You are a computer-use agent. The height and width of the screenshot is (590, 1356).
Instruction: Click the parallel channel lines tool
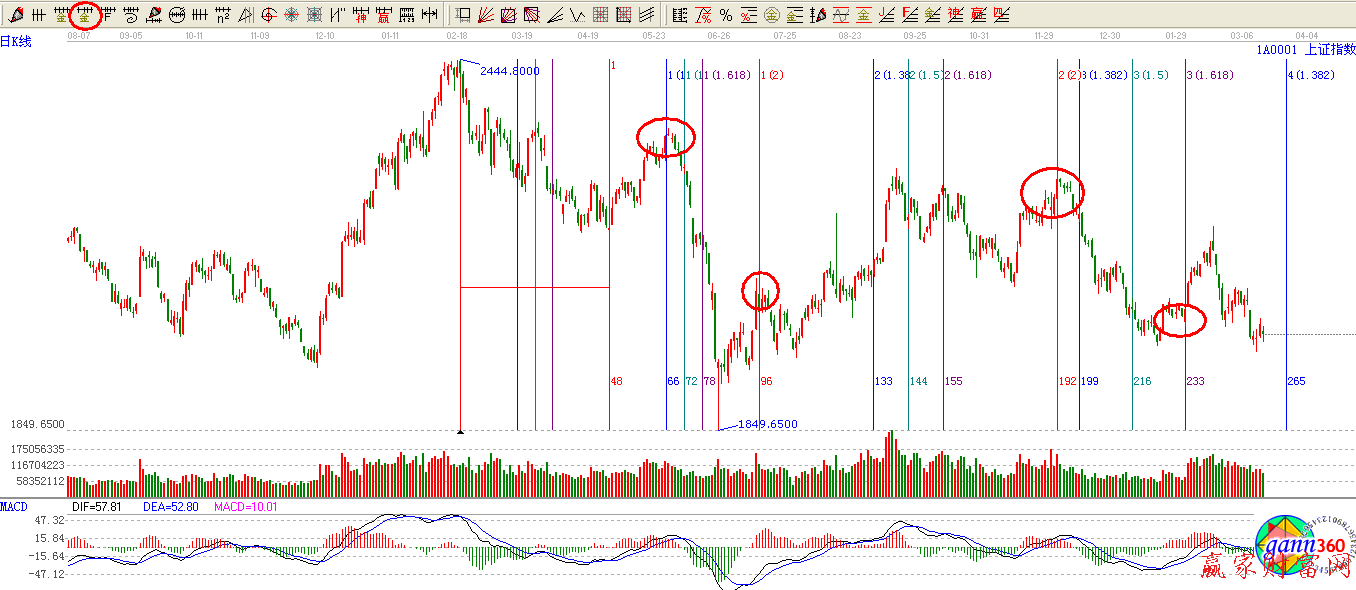click(647, 15)
